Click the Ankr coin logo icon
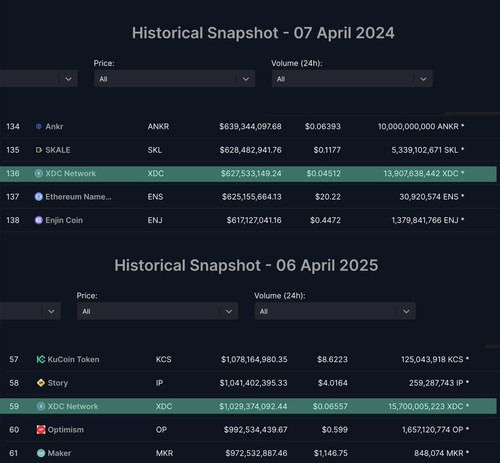 tap(39, 126)
